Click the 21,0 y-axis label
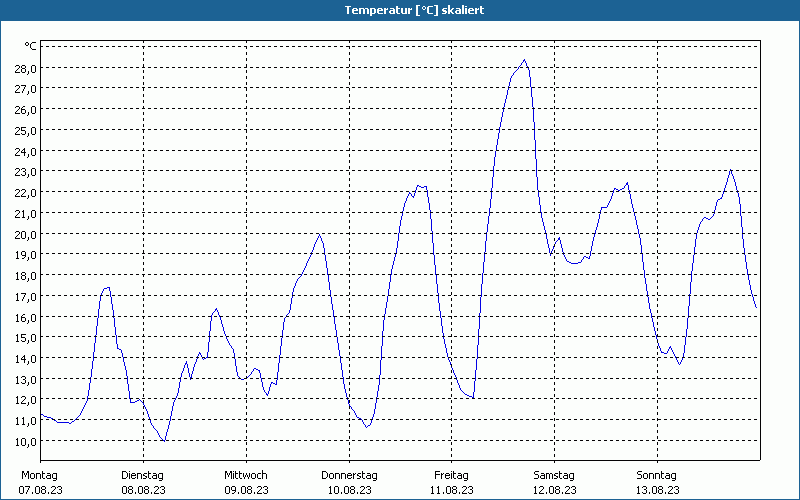The width and height of the screenshot is (800, 500). [x=26, y=214]
